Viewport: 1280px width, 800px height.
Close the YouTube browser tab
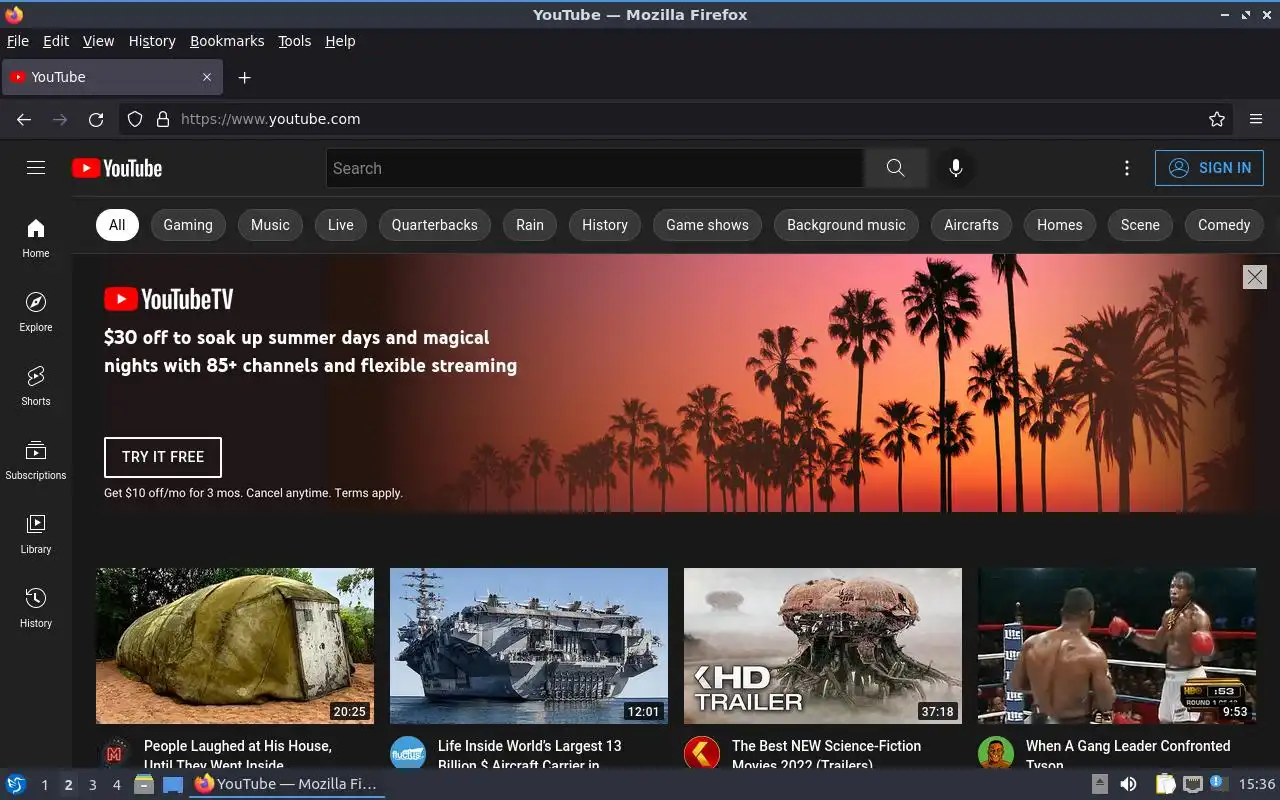tap(207, 77)
